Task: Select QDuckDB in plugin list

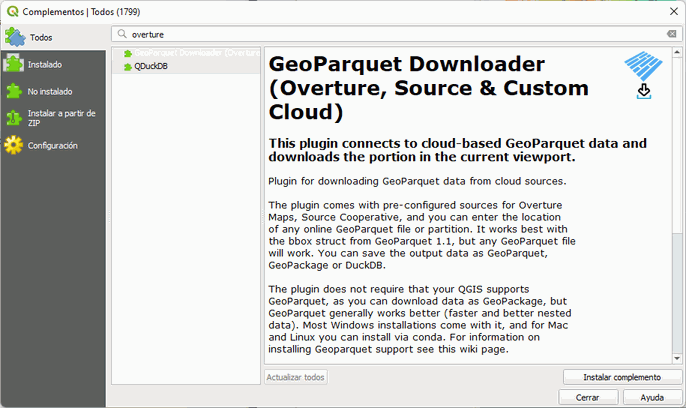Action: tap(186, 66)
